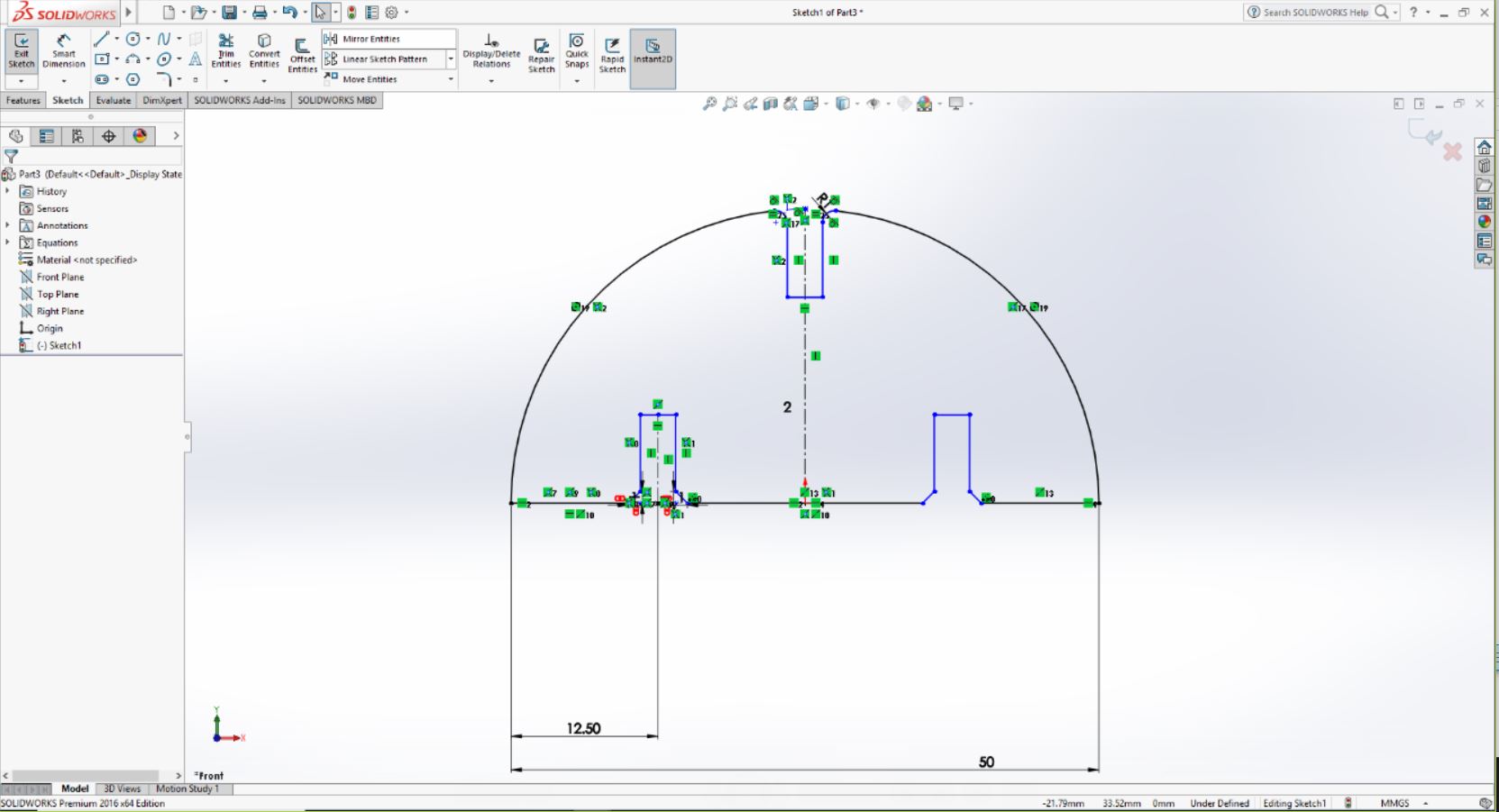This screenshot has width=1499, height=812.
Task: Click Move Entities
Action: pyautogui.click(x=370, y=79)
